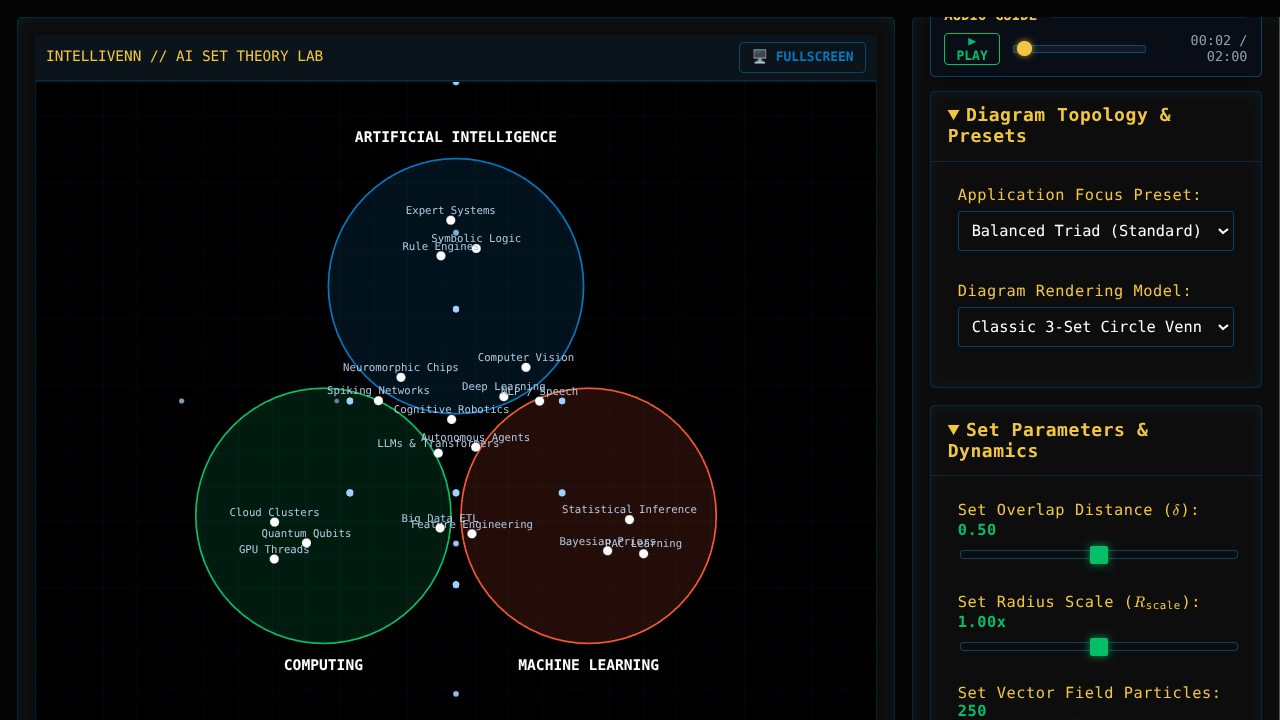
Task: Select the Rule Engines node
Action: 441,256
